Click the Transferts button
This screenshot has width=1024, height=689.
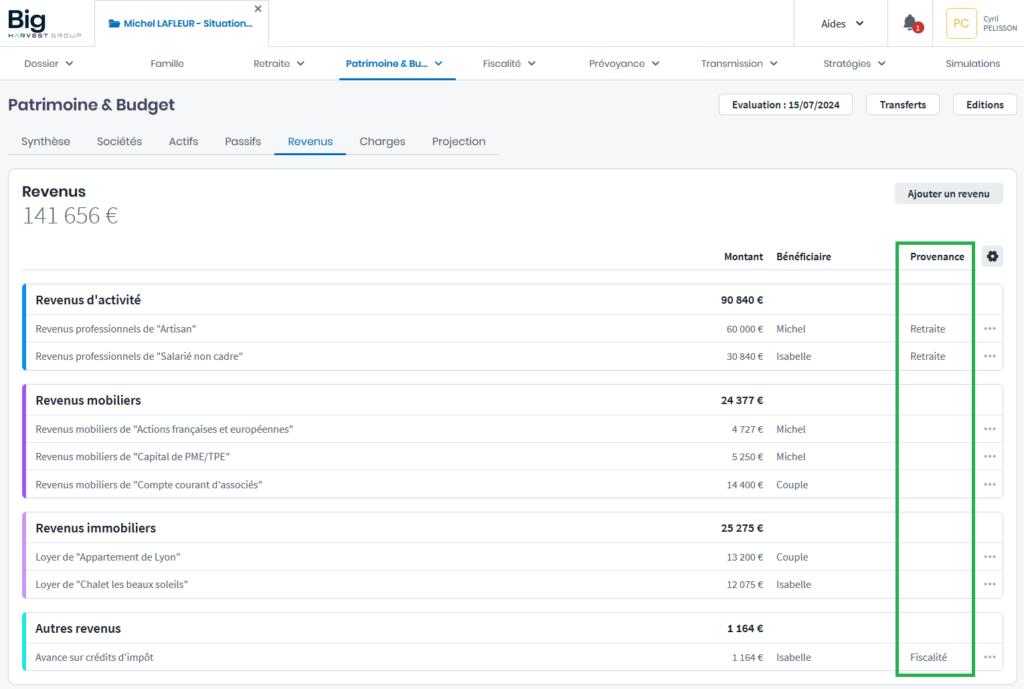click(x=903, y=105)
